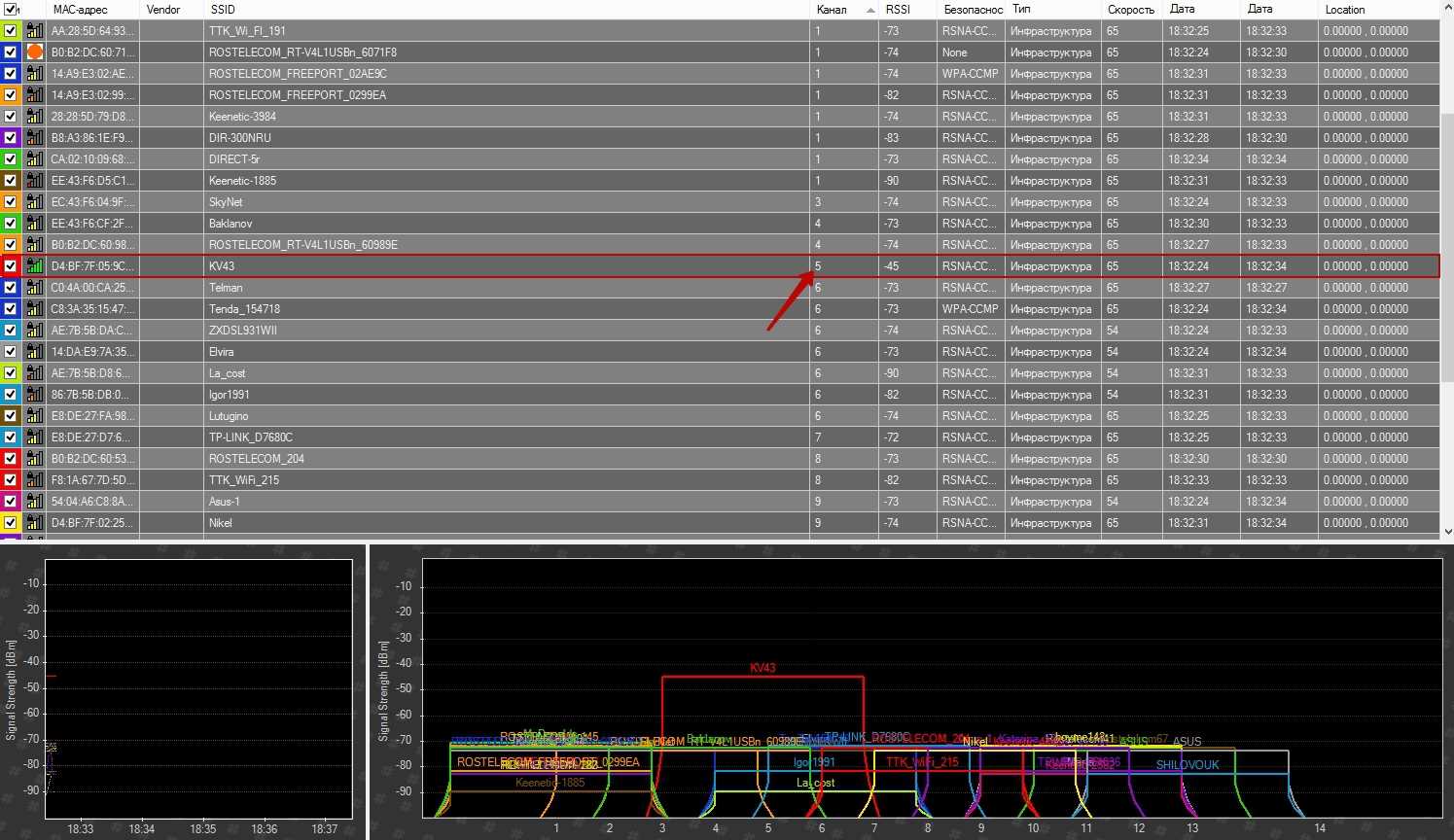The image size is (1454, 840).
Task: Click the signal icon for Baklanov
Action: pos(34,224)
